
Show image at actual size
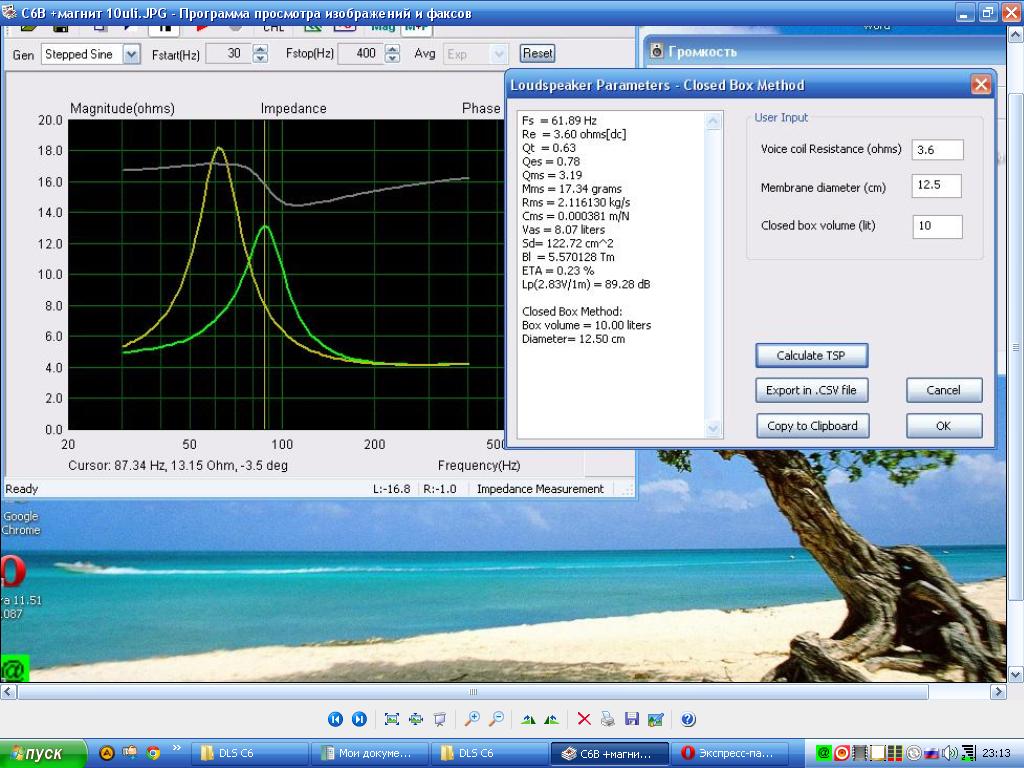pos(416,719)
